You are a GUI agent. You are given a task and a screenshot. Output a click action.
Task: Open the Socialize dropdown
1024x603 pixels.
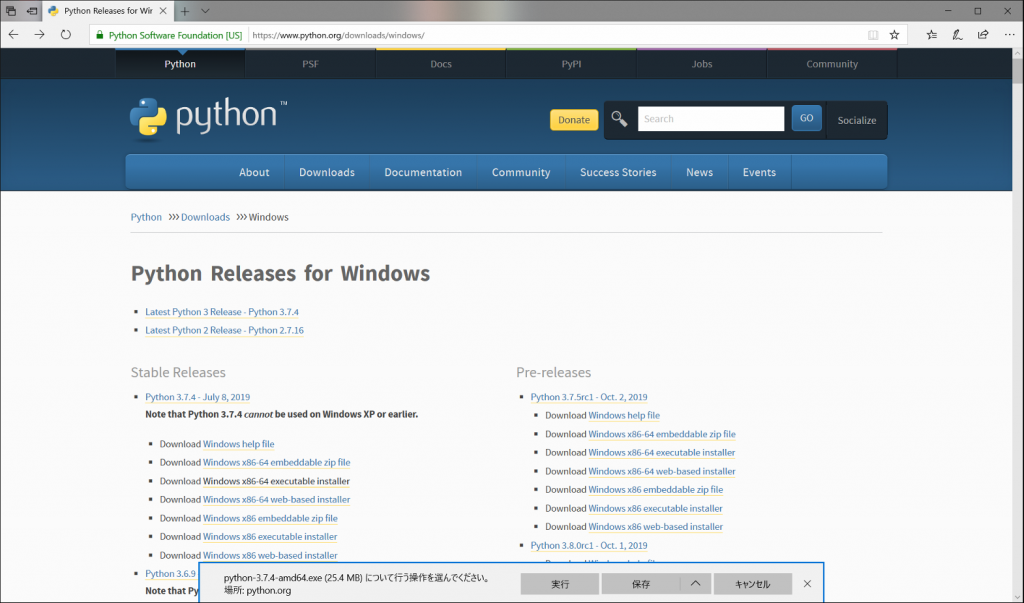856,119
